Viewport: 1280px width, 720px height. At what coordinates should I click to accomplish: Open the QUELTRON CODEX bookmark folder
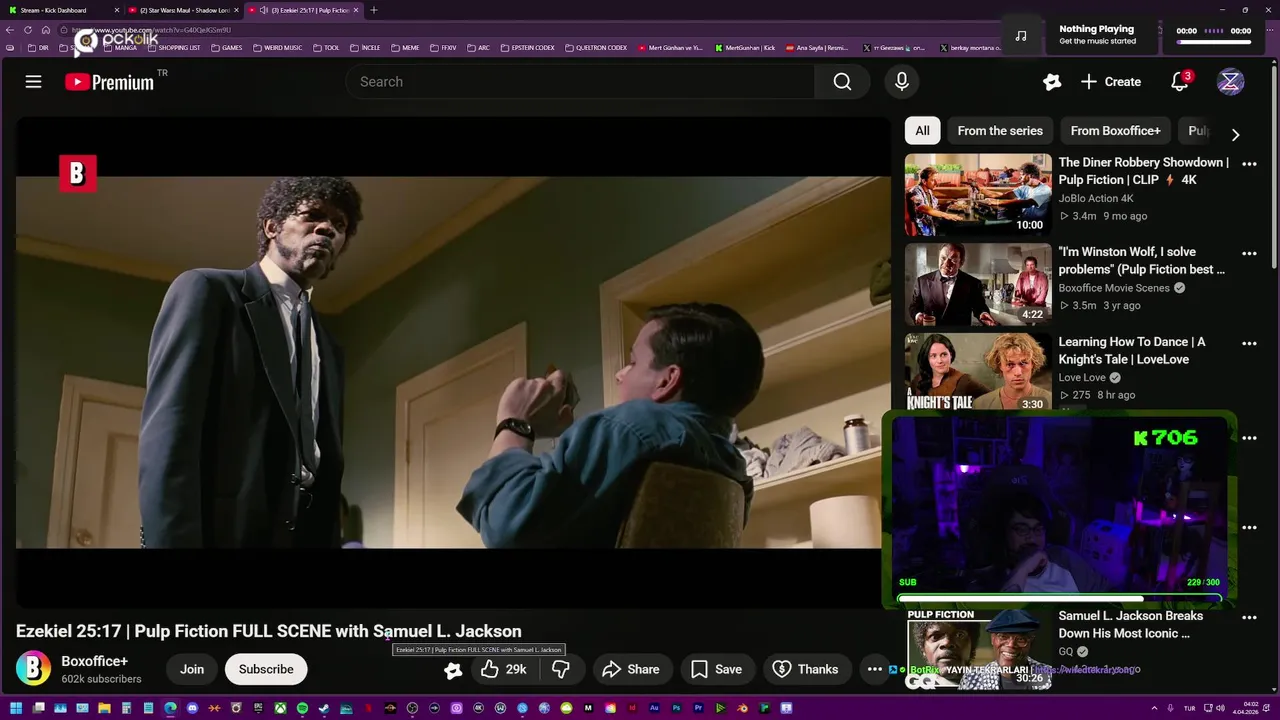click(x=596, y=48)
